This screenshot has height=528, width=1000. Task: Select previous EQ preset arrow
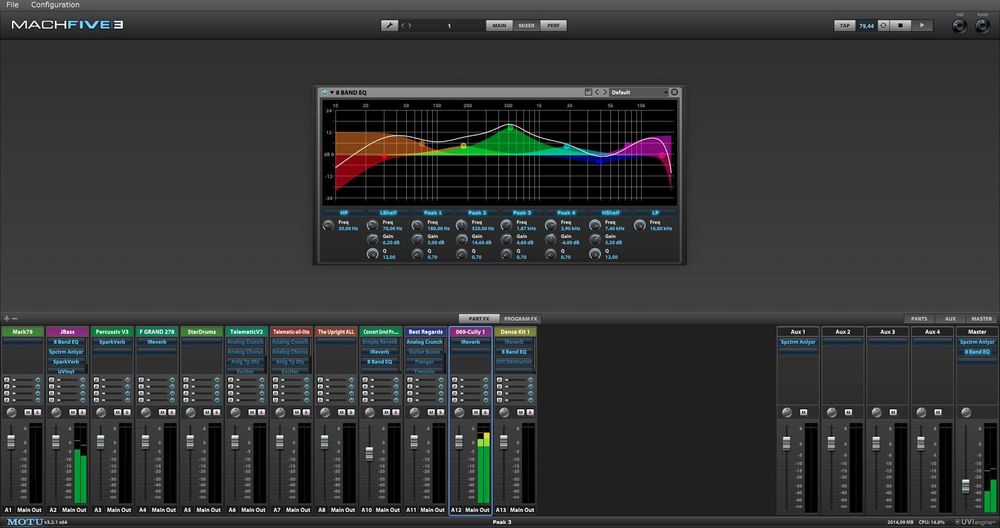[x=597, y=92]
